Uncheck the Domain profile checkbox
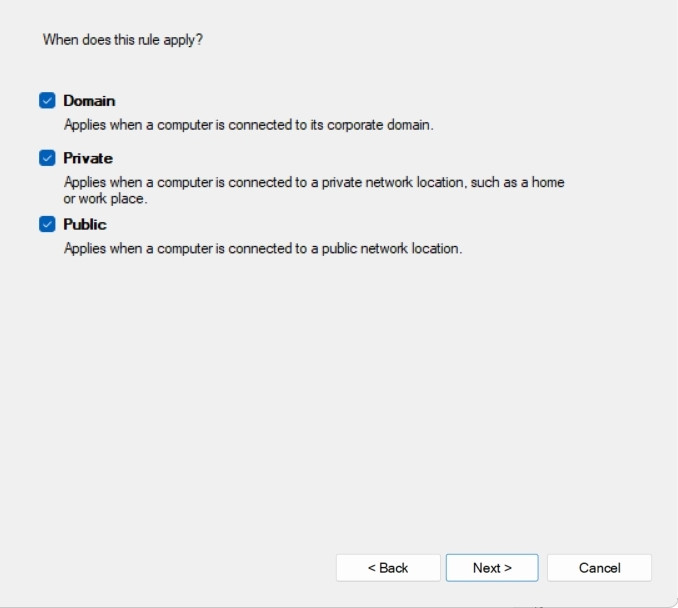Viewport: 678px width, 608px height. (x=47, y=100)
